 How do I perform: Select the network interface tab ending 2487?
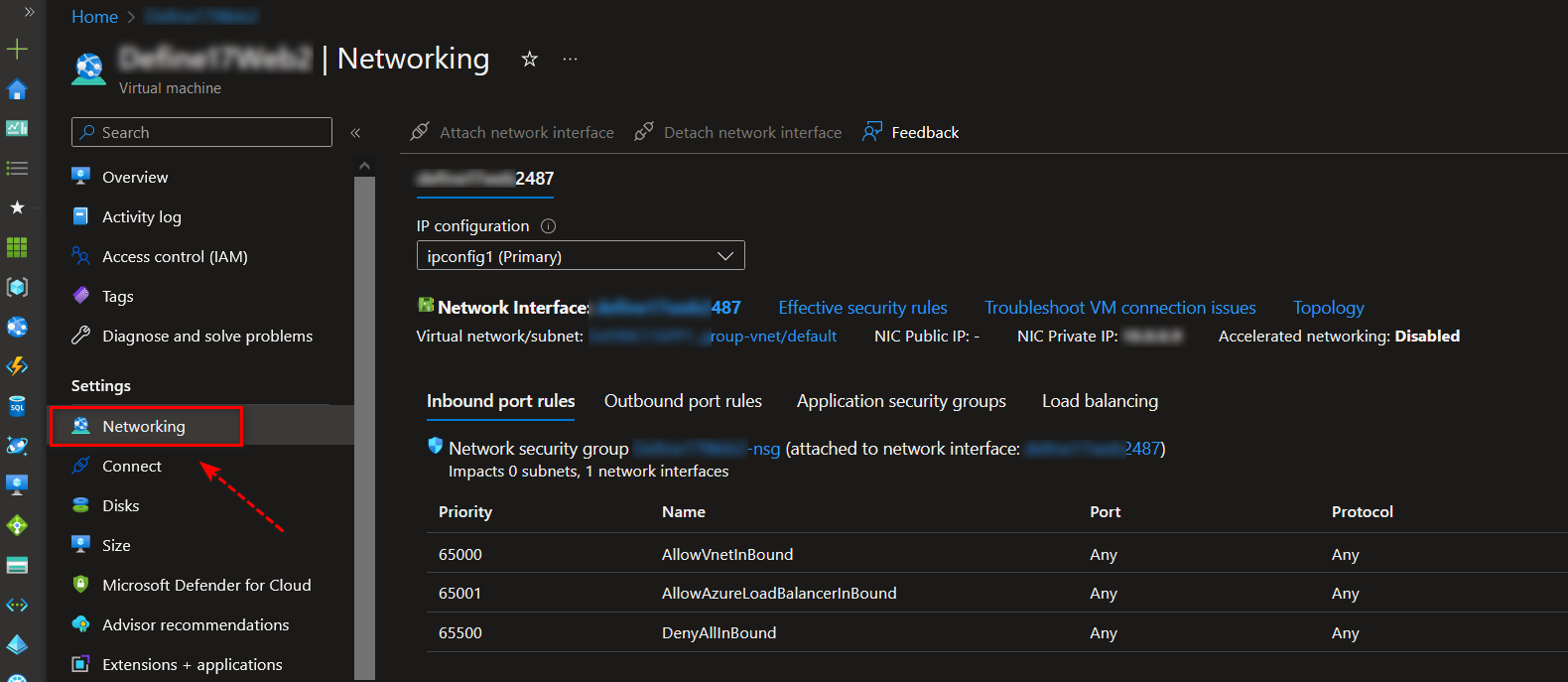[485, 179]
